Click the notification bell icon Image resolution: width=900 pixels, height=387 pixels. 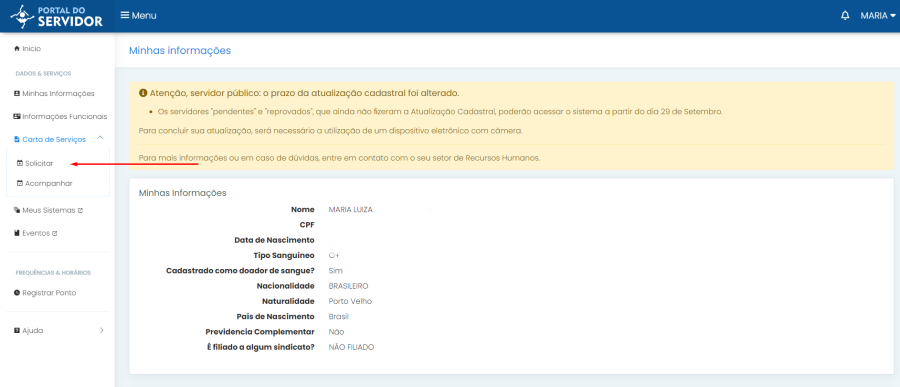[x=845, y=16]
